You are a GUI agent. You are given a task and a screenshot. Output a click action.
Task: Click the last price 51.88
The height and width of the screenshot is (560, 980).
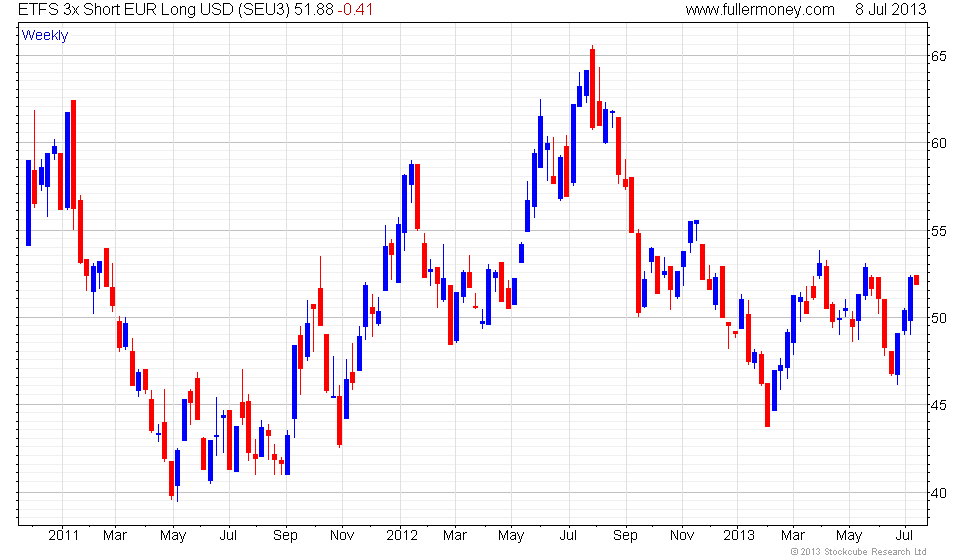pos(314,9)
